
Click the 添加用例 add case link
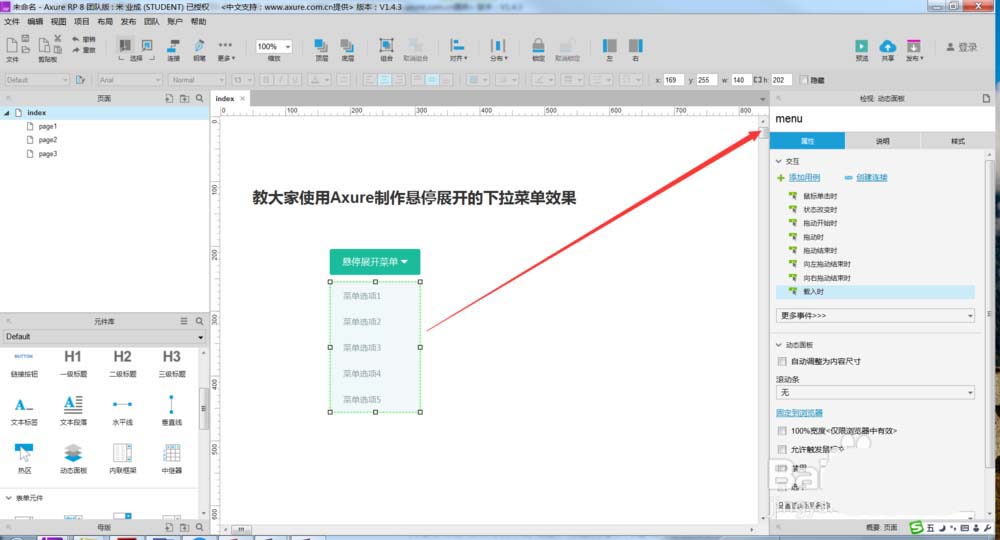click(804, 178)
